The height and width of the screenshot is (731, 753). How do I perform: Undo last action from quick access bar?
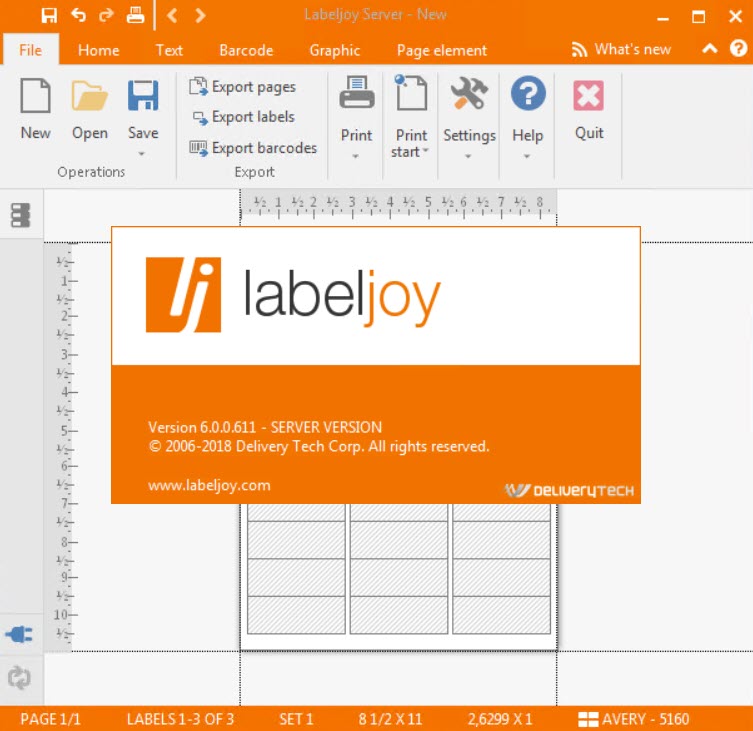pos(78,15)
